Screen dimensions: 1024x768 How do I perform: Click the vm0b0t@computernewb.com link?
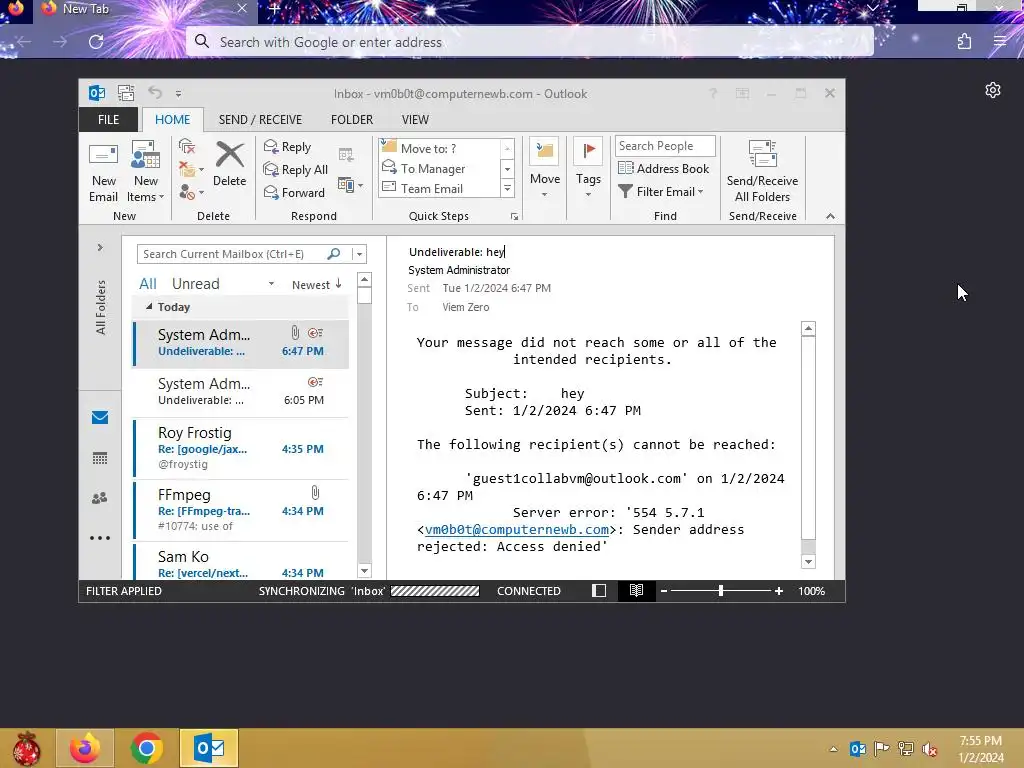(x=517, y=530)
